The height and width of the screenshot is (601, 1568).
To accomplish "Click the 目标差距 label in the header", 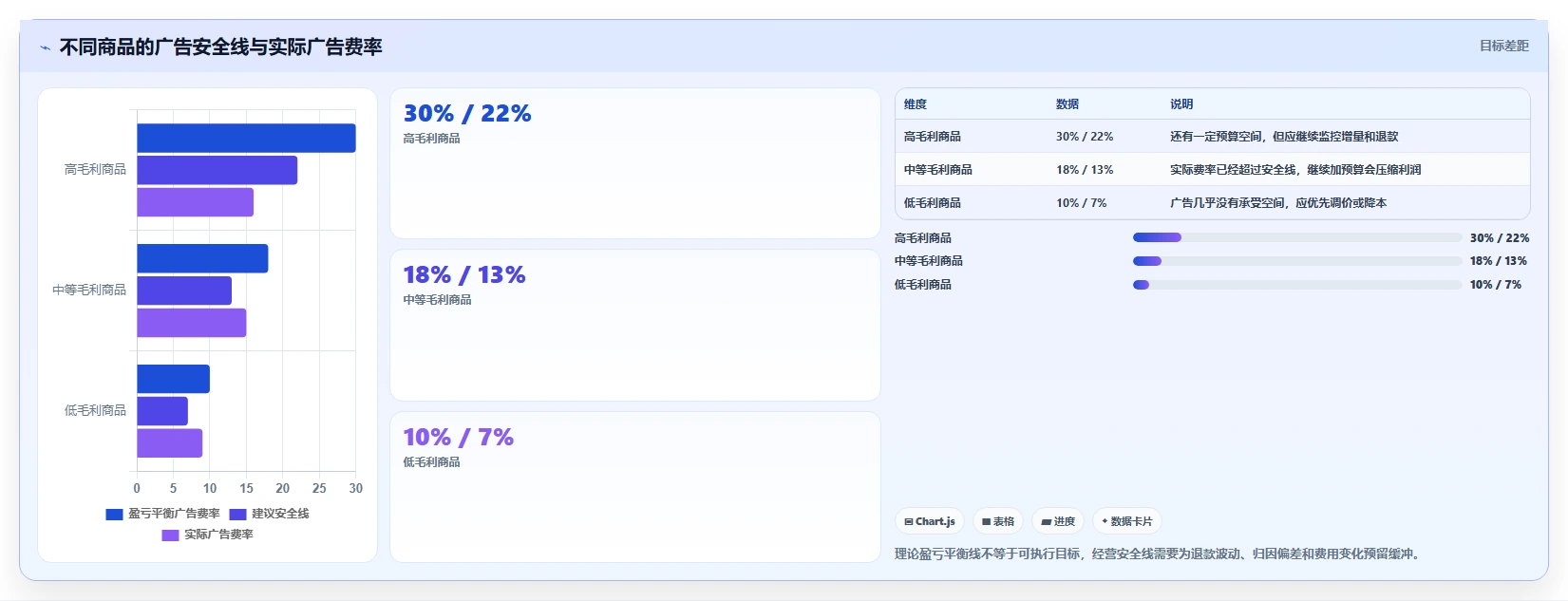I will (x=1504, y=46).
